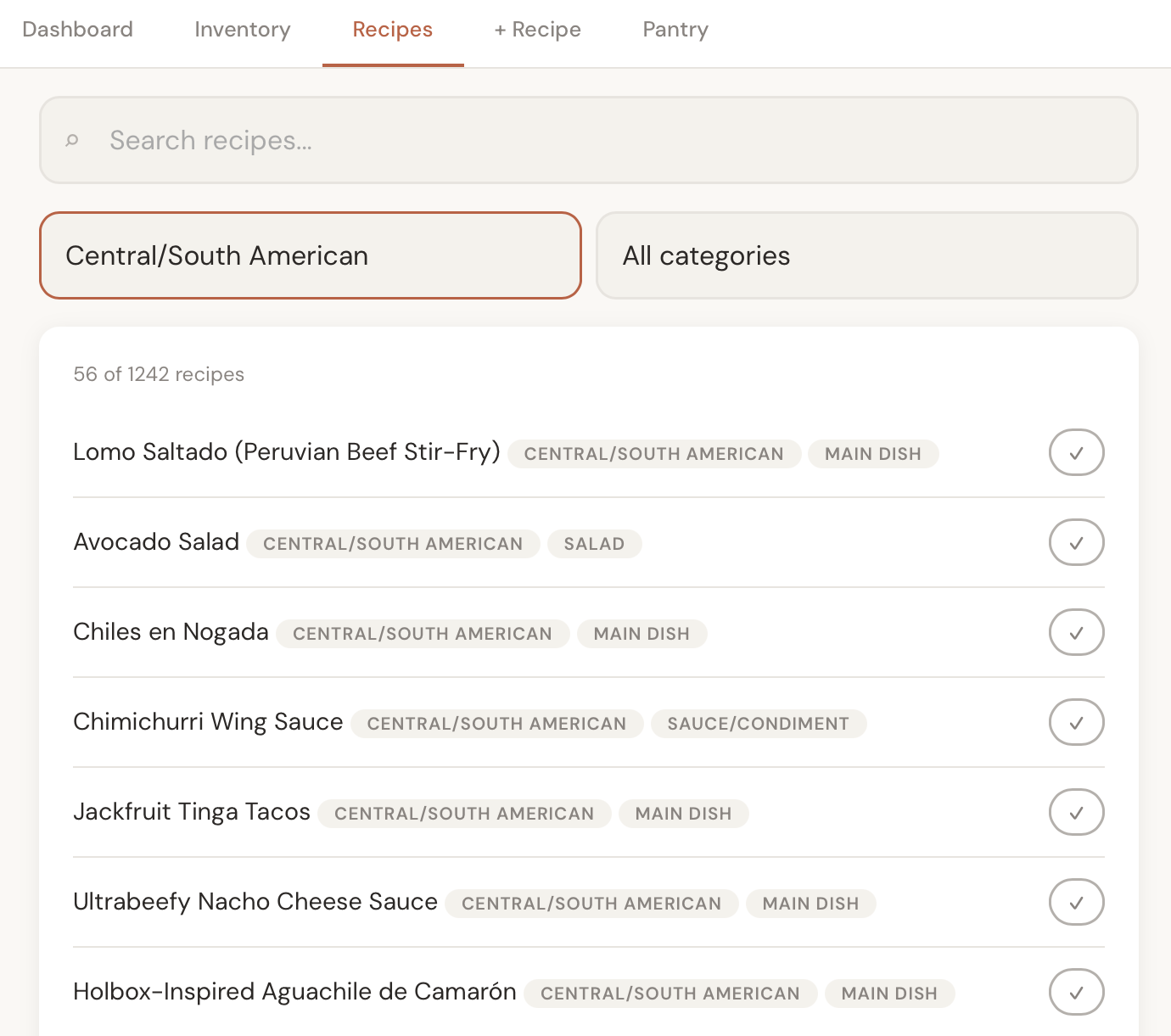Click the MAIN DISH tag on Lomo Saltado
This screenshot has width=1171, height=1036.
click(873, 454)
